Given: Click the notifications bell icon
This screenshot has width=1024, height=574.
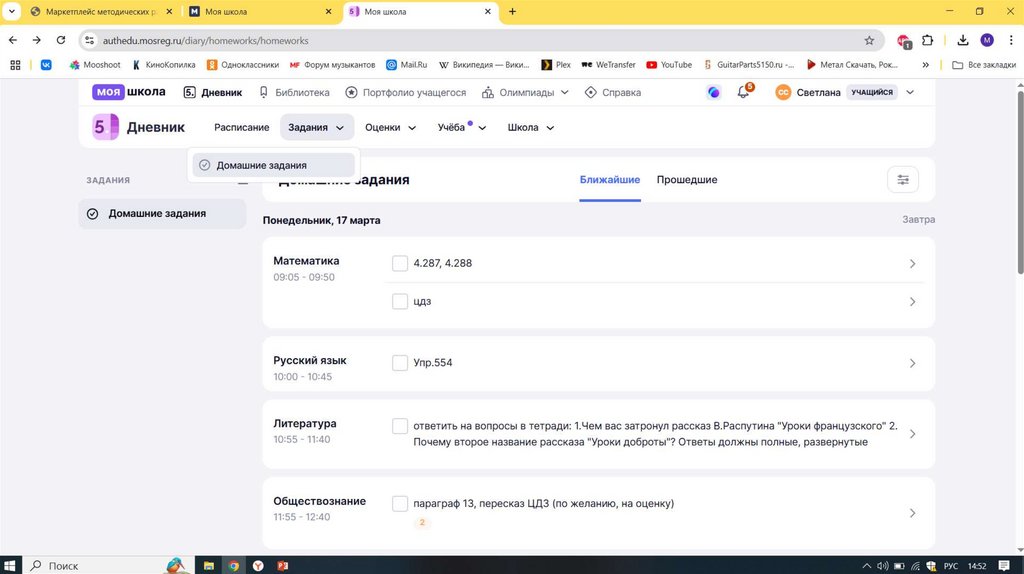Looking at the screenshot, I should coord(744,92).
